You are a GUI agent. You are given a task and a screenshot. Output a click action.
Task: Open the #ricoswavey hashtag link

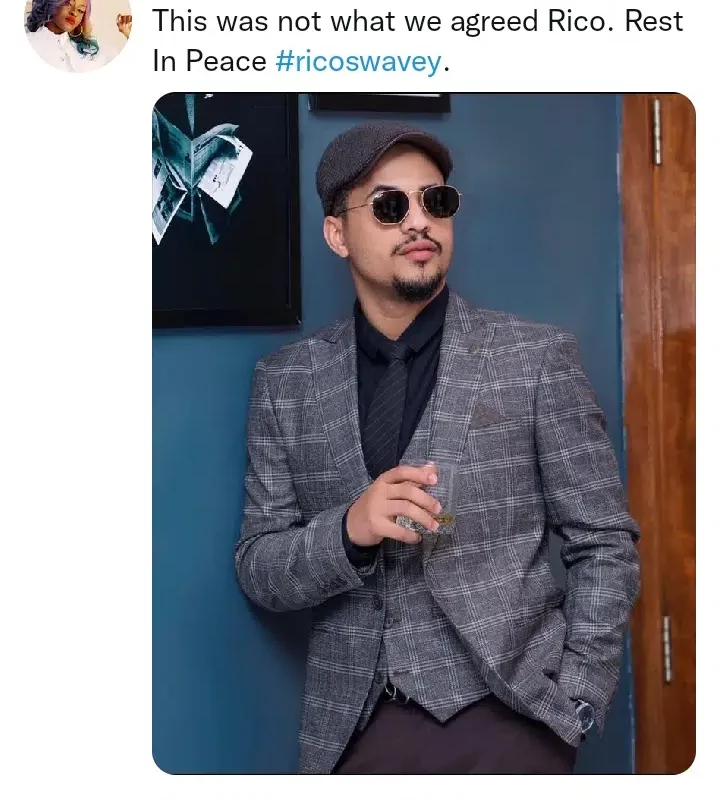tap(359, 62)
